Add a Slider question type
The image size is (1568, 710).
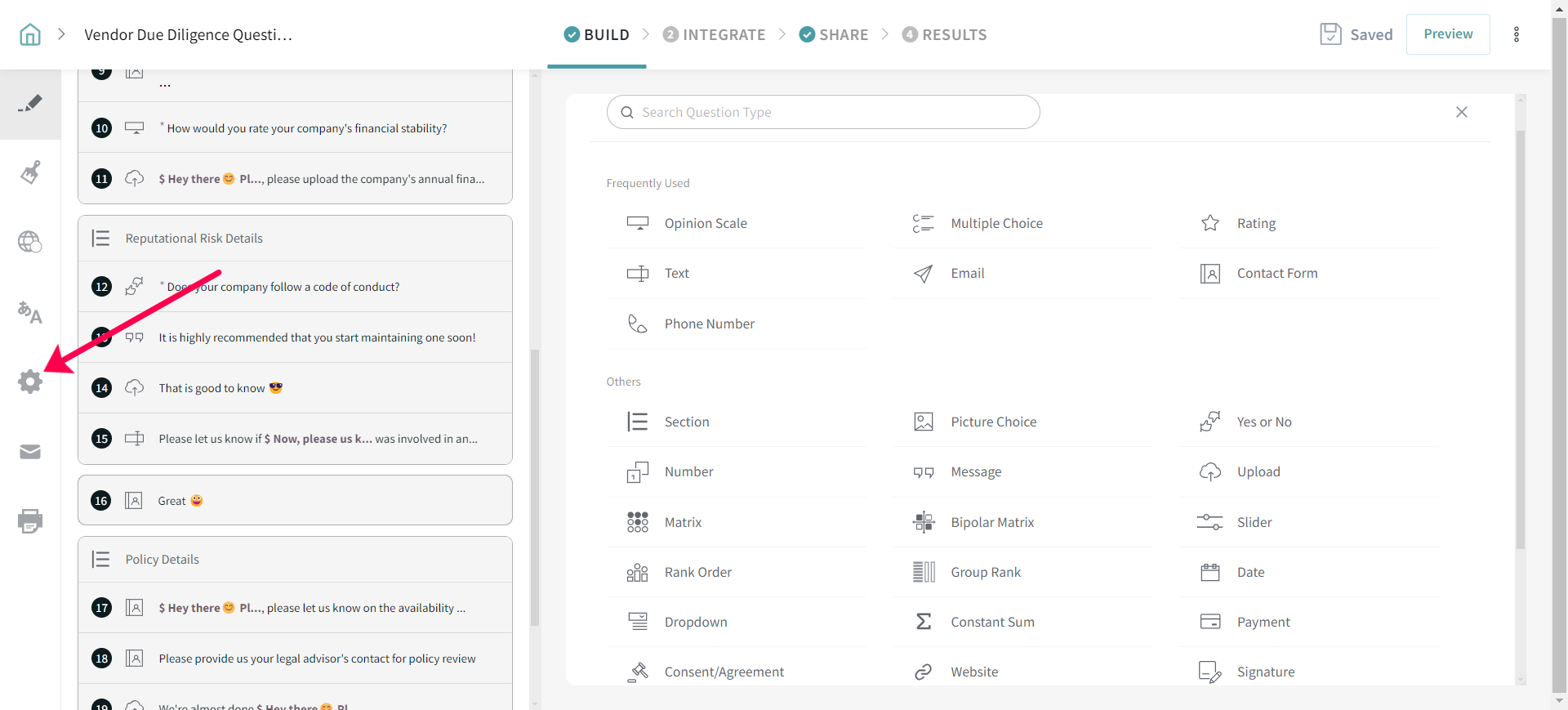(x=1254, y=522)
